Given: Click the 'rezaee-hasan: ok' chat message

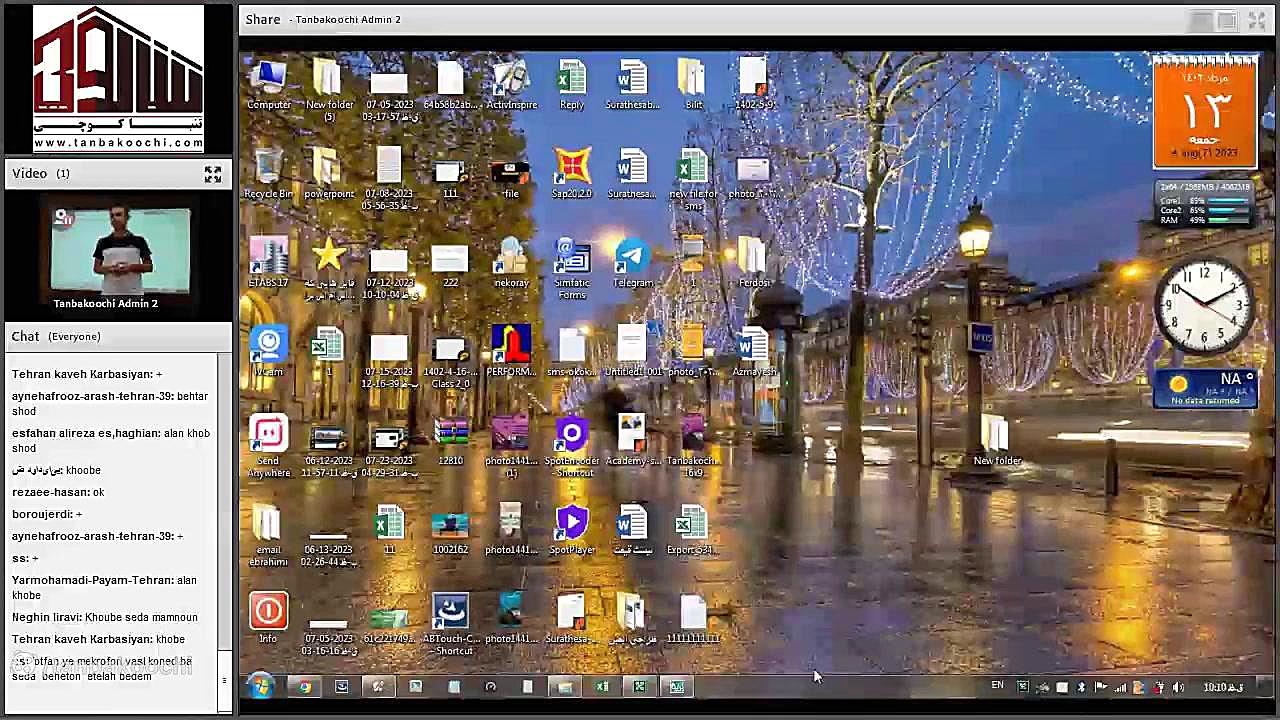Looking at the screenshot, I should point(58,493).
